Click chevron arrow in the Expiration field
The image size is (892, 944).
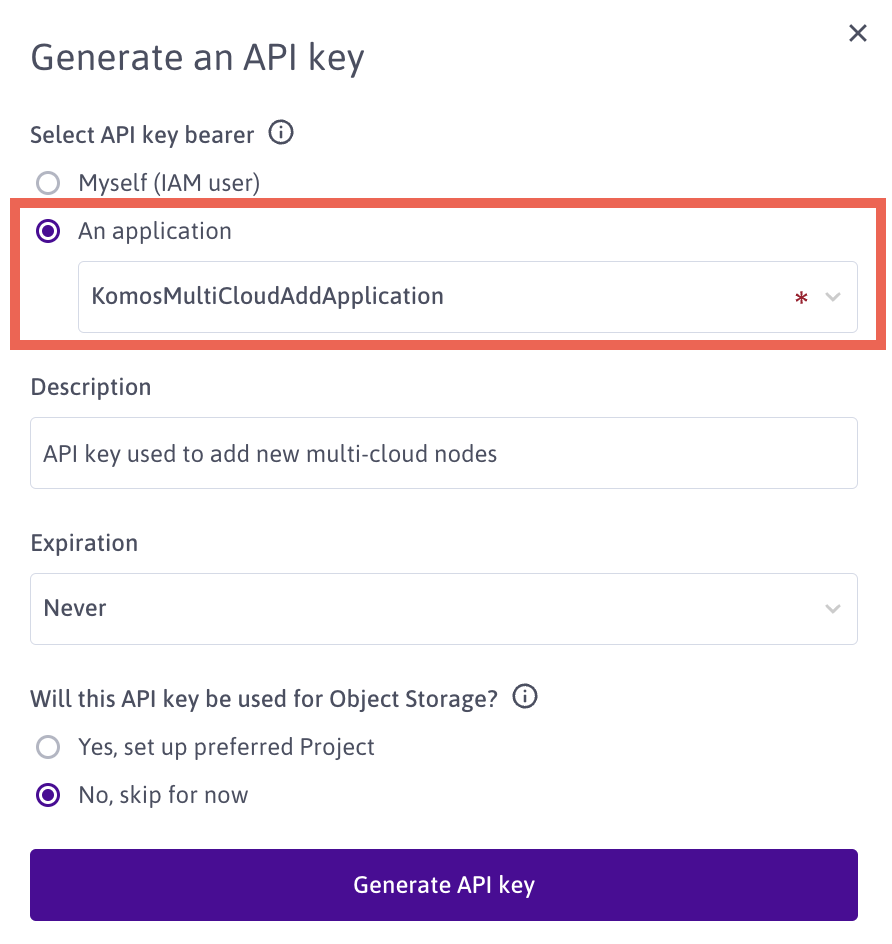[x=833, y=609]
